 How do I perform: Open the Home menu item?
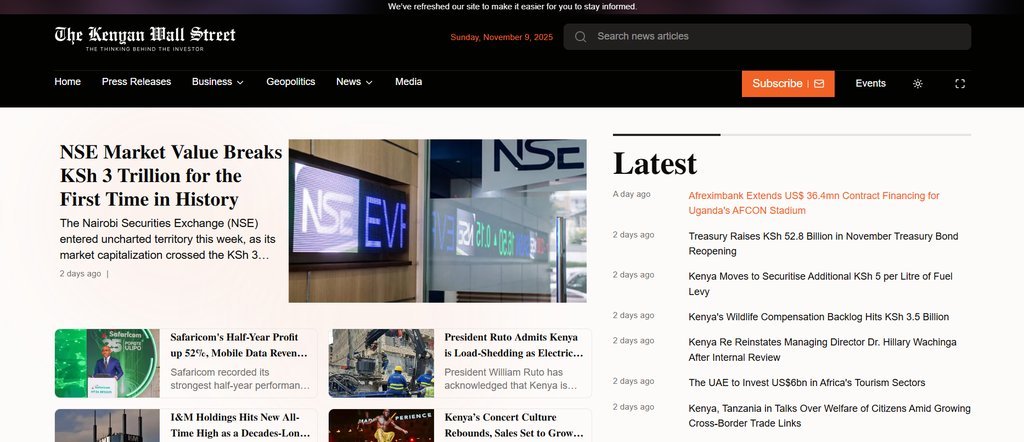[x=67, y=82]
